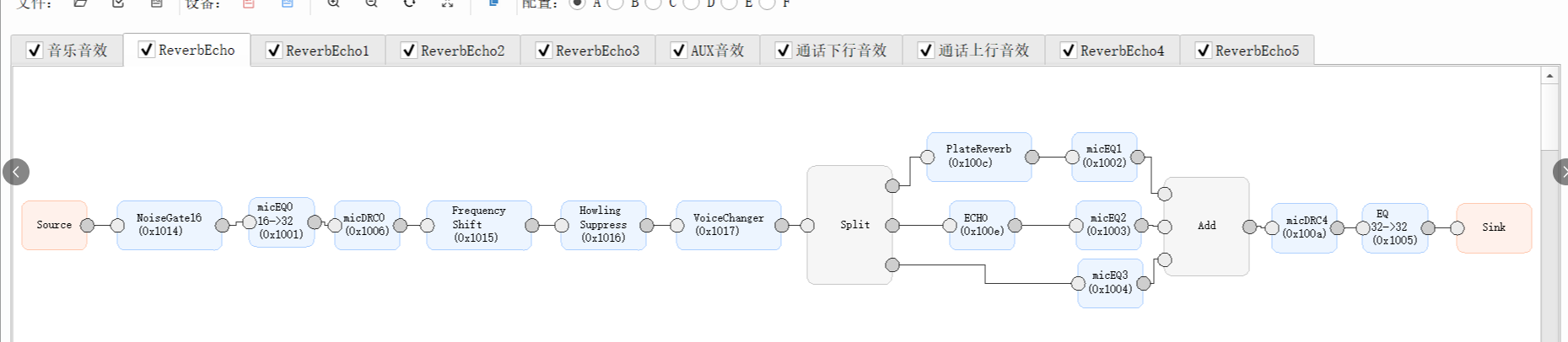The height and width of the screenshot is (342, 1568).
Task: Toggle the 通话下行音效 checkbox
Action: 783,51
